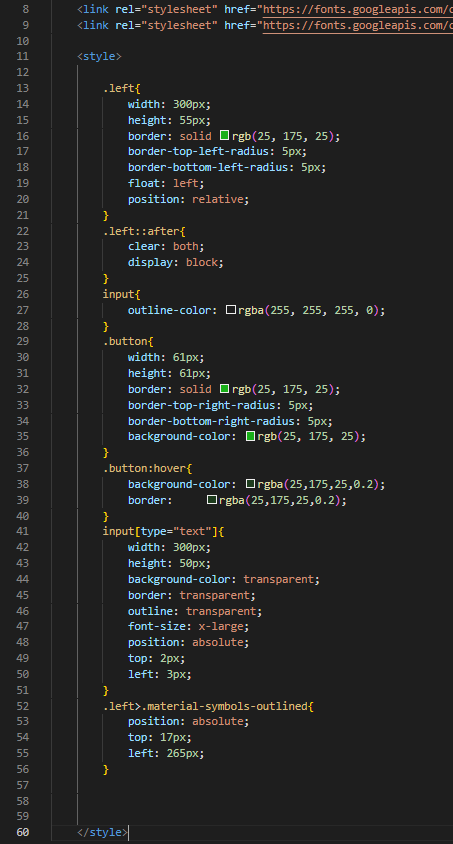Image resolution: width=453 pixels, height=844 pixels.
Task: Click the background-color: transparent declaration
Action: [224, 579]
